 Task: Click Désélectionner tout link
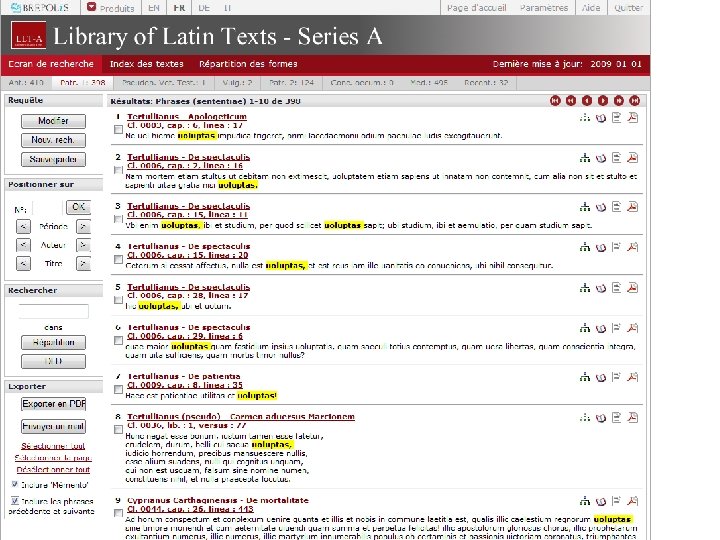[53, 469]
